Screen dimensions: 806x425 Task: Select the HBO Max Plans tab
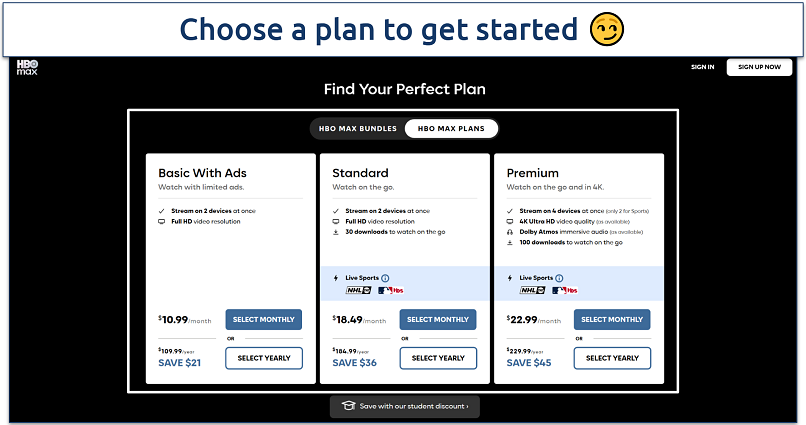(450, 128)
